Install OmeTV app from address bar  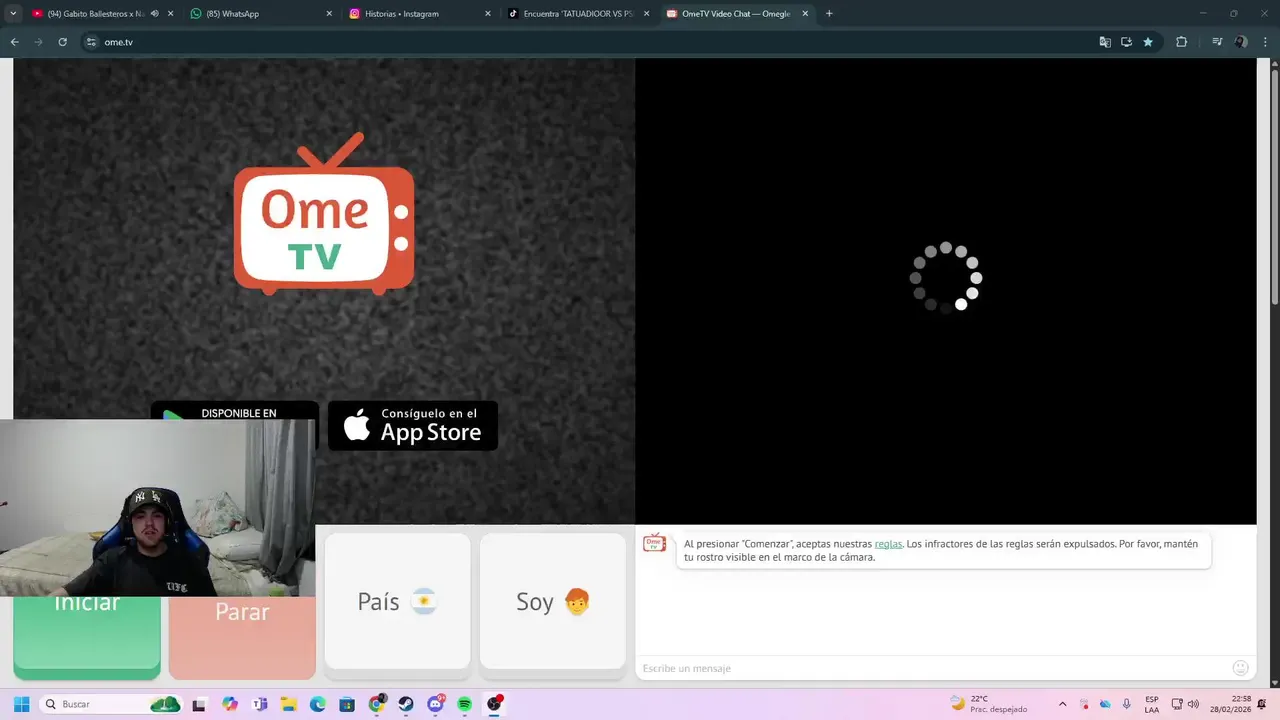click(1126, 42)
